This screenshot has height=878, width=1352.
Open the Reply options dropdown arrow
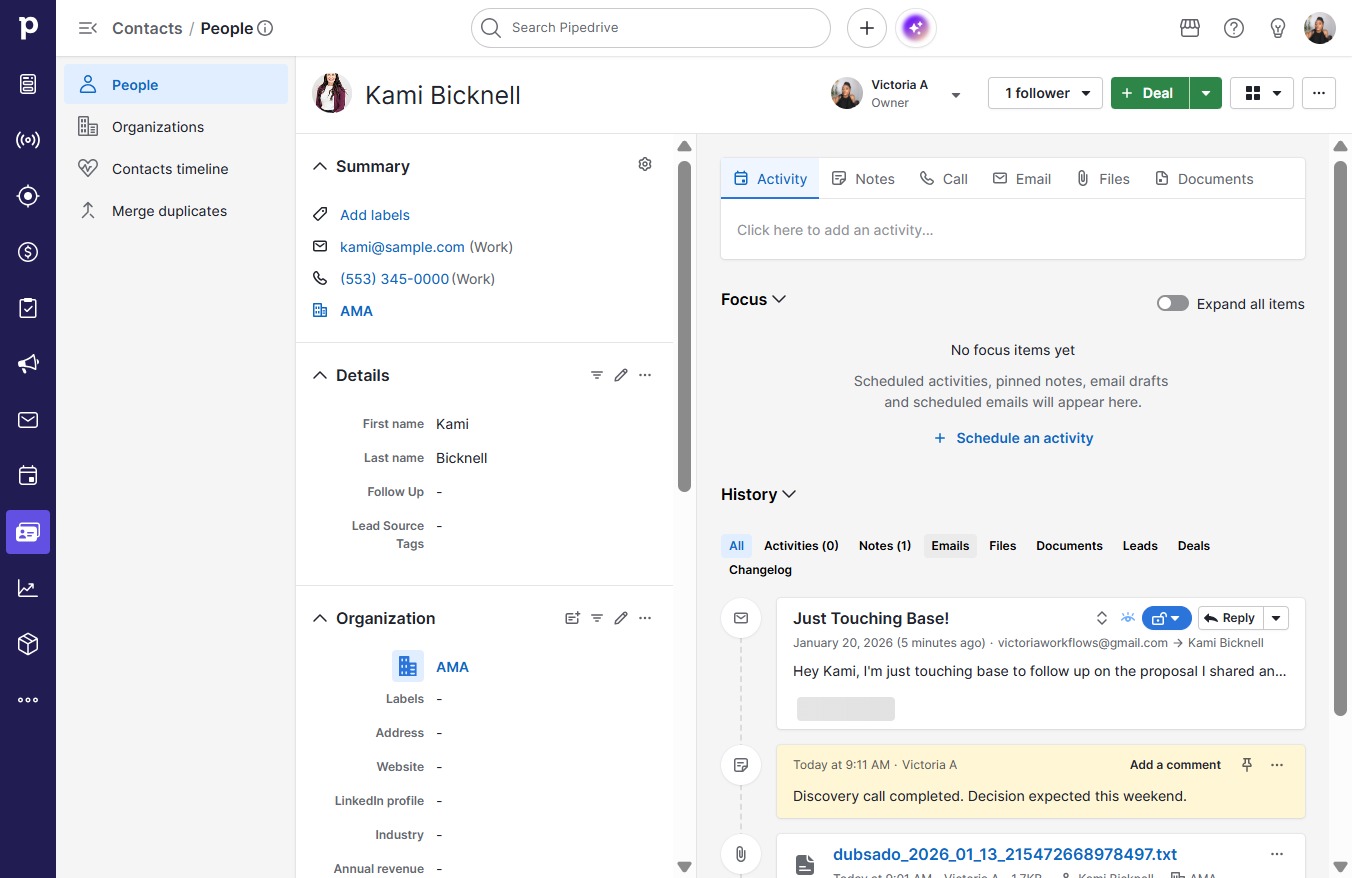coord(1277,618)
